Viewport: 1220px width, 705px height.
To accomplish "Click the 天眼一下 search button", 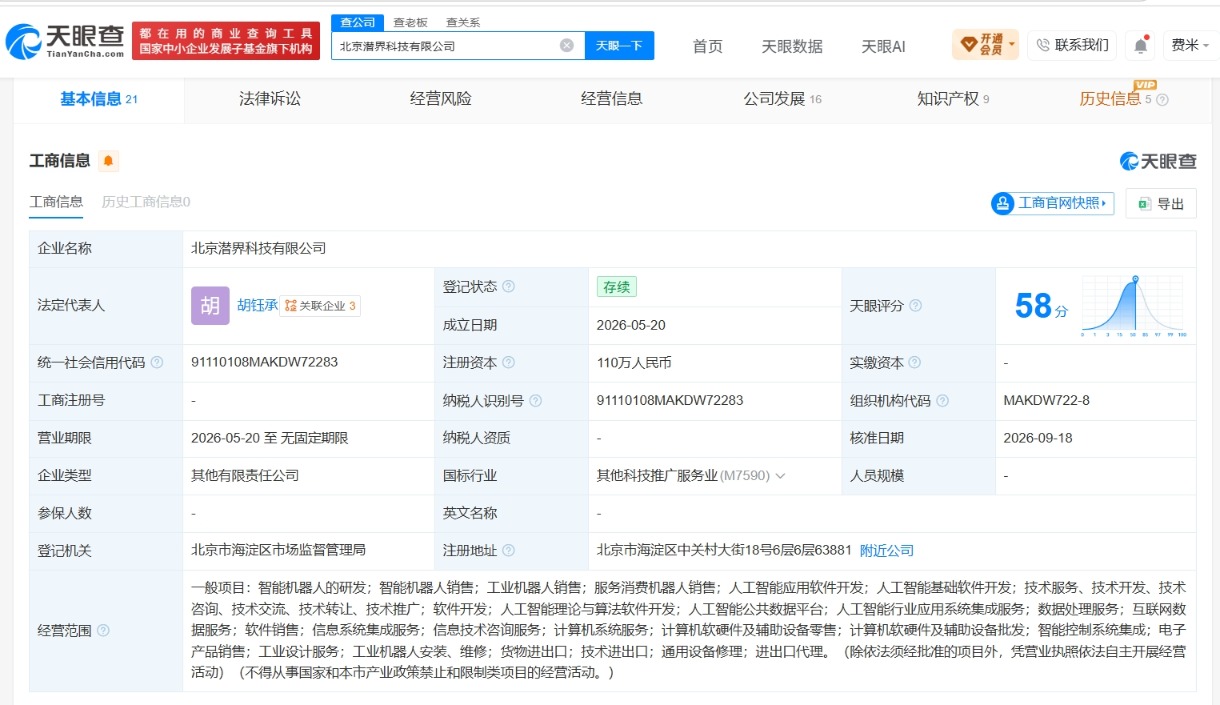I will point(619,45).
